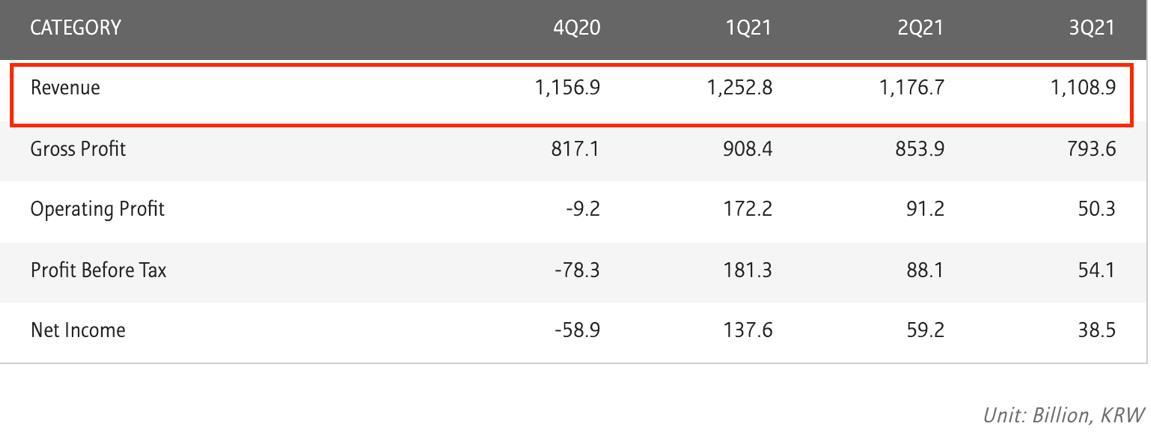Click the CATEGORY column header
Viewport: 1151px width, 439px height.
click(x=75, y=28)
